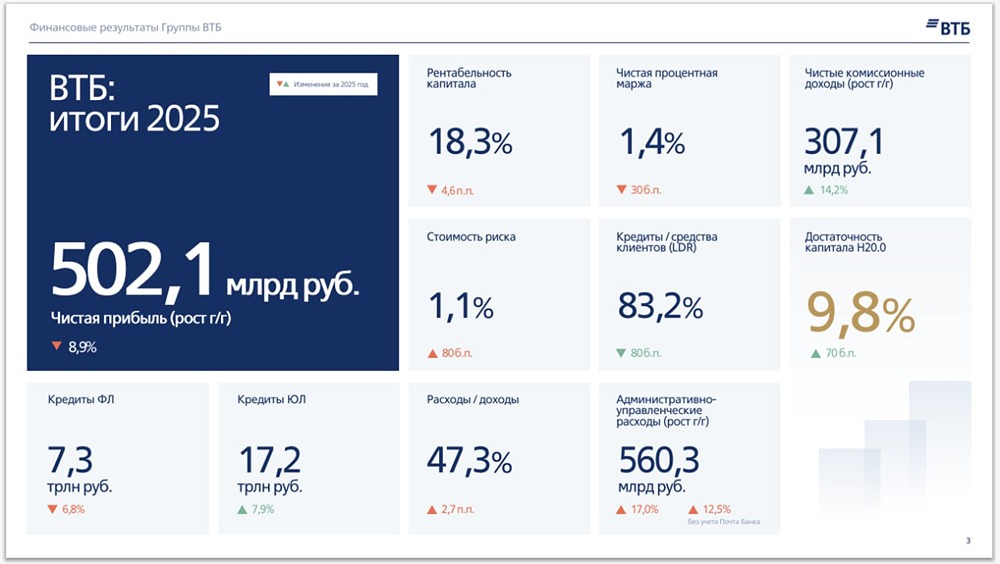This screenshot has width=1000, height=564.
Task: Click the 'Кредиты ЮЛ' card title
Action: coord(271,399)
